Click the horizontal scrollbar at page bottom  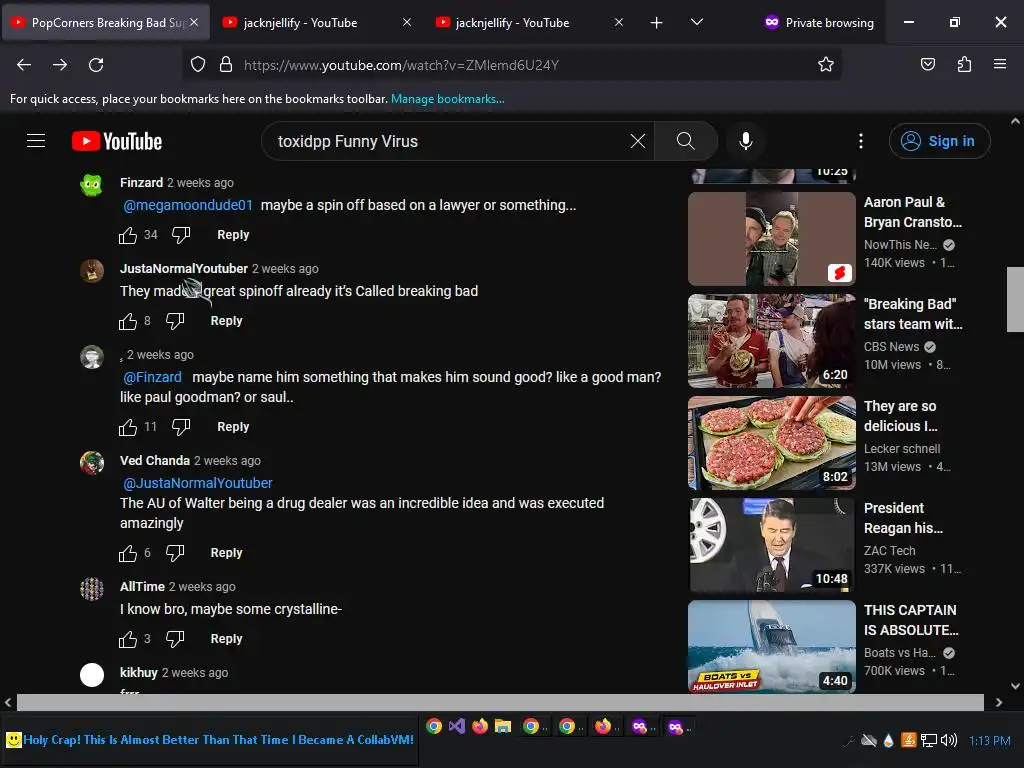tap(500, 702)
